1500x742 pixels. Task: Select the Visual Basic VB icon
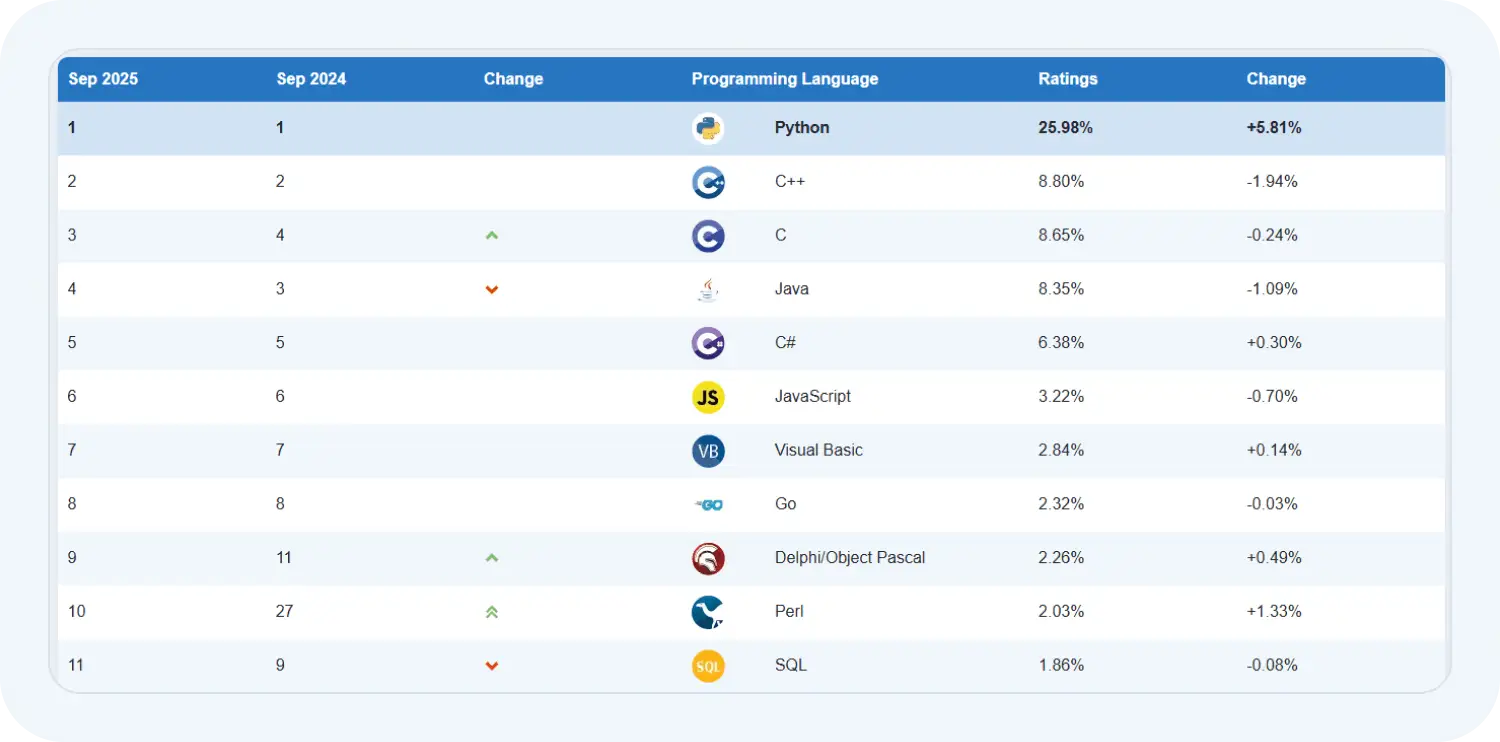click(708, 451)
